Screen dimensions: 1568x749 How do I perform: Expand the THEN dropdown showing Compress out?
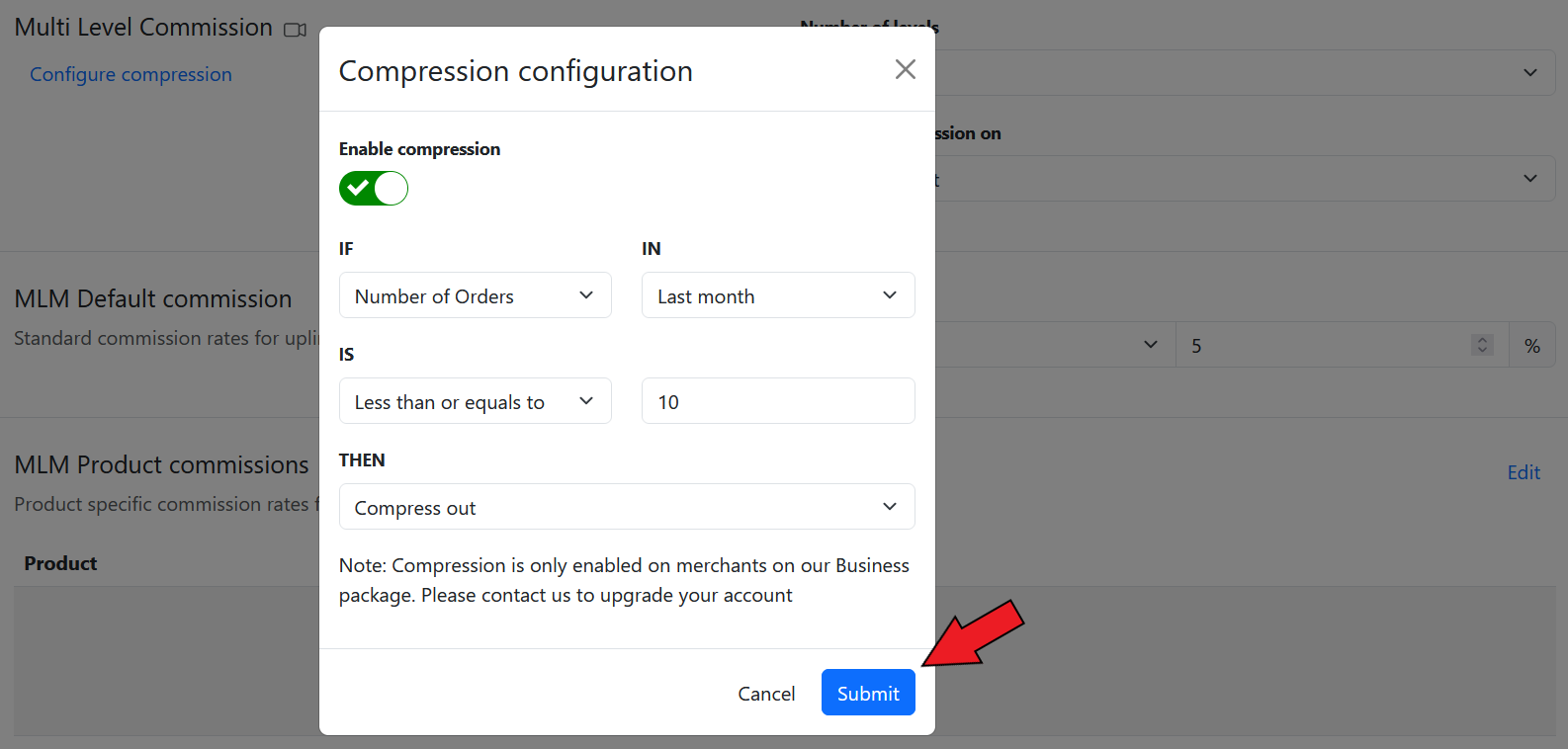click(x=626, y=507)
